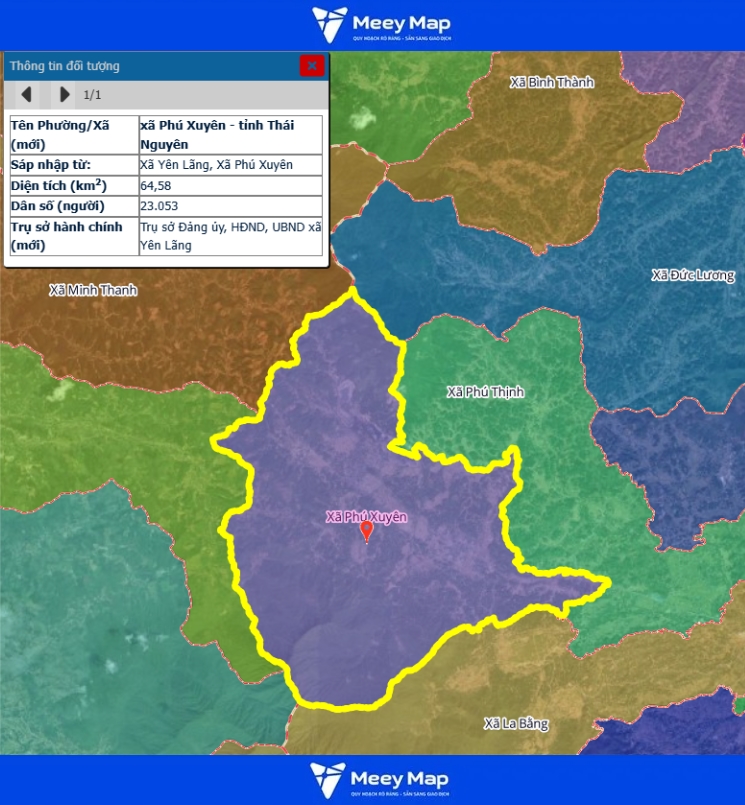Select the Xã Đức Lương map label

tap(692, 275)
